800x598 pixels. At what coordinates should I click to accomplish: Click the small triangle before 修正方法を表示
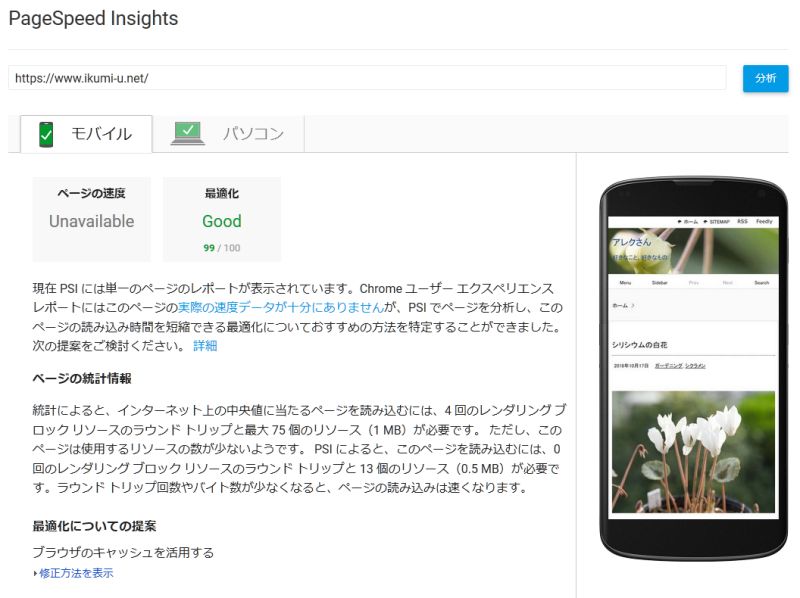coord(35,574)
